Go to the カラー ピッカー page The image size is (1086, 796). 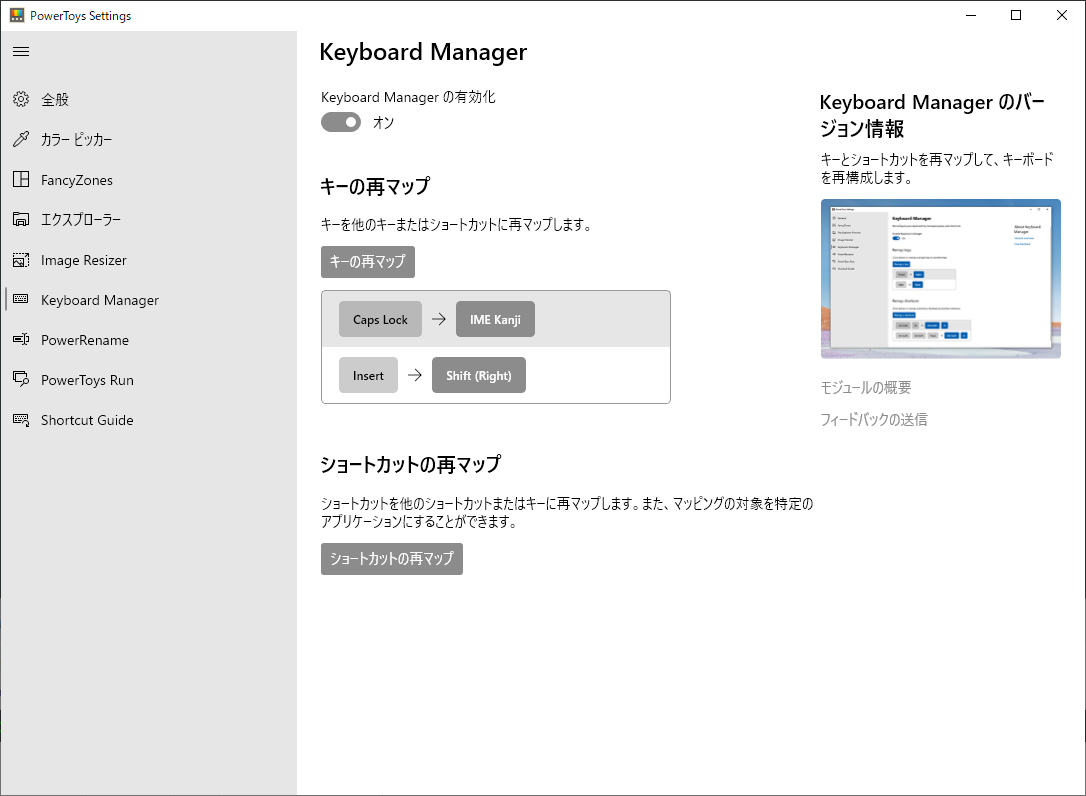click(149, 139)
